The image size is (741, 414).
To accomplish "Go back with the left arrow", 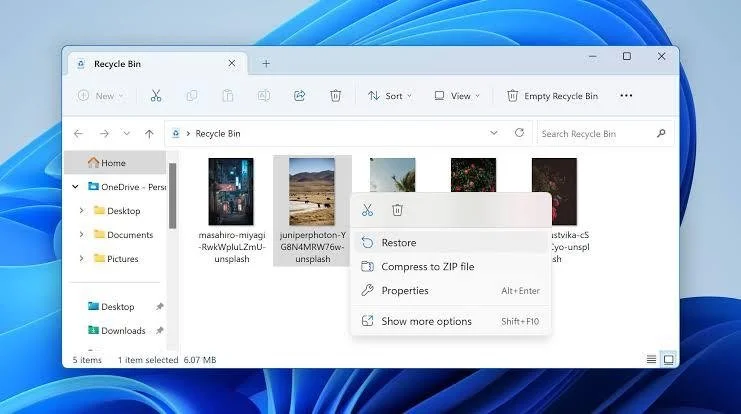I will [78, 134].
